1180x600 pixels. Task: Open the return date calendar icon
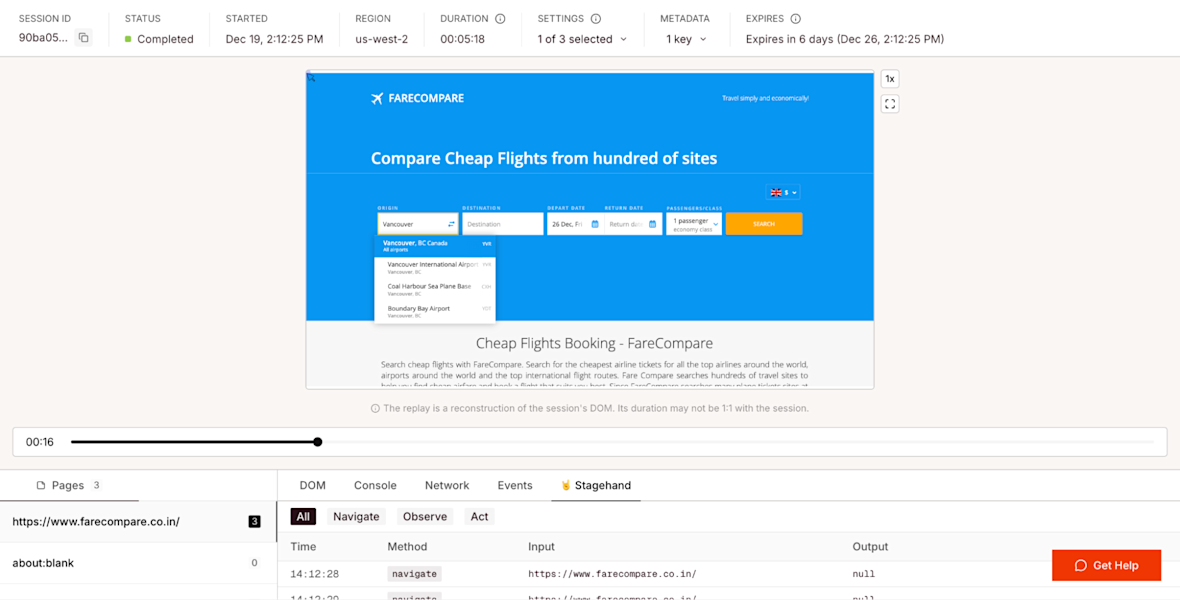(x=652, y=224)
